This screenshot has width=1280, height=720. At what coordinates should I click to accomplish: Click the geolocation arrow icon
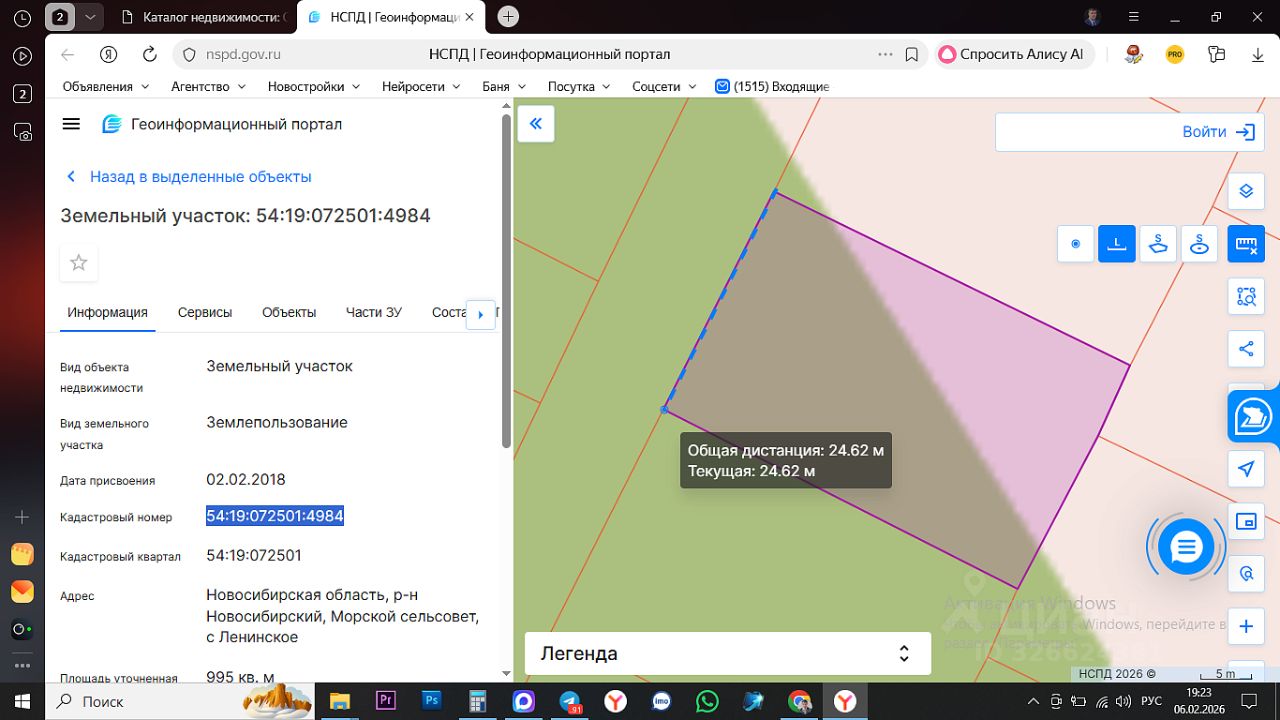click(1246, 469)
